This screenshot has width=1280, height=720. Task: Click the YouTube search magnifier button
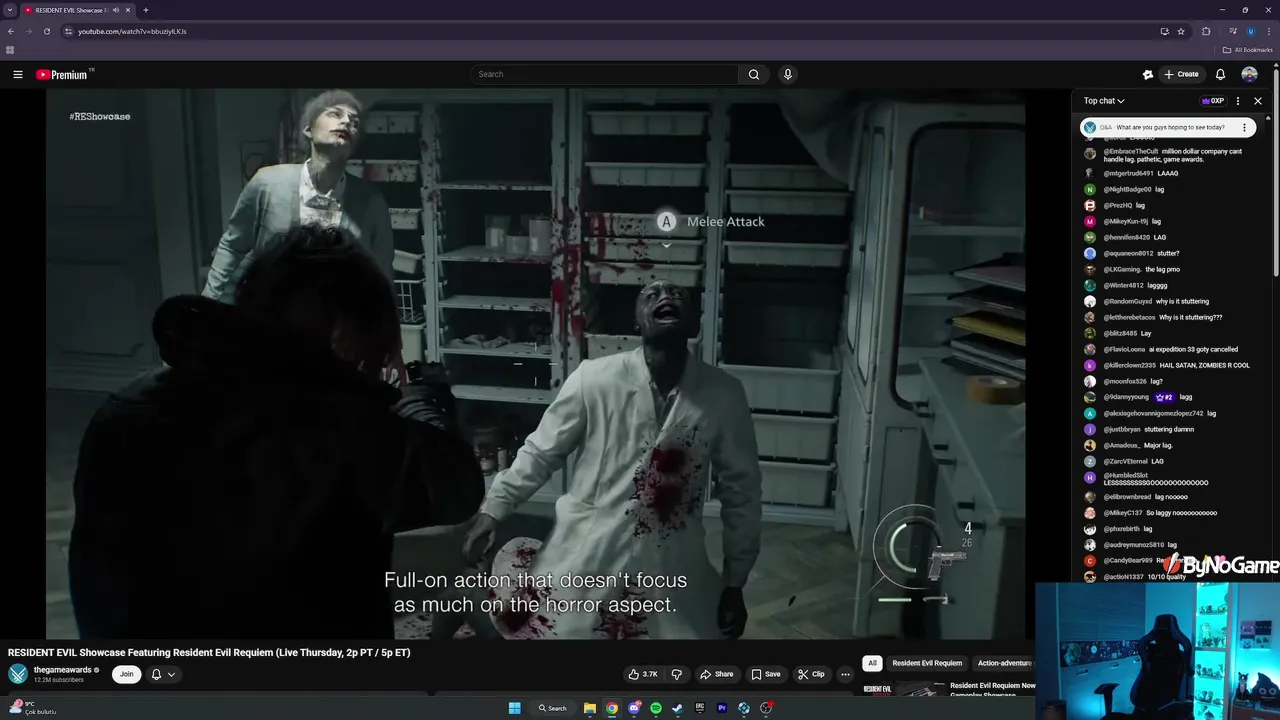[754, 74]
